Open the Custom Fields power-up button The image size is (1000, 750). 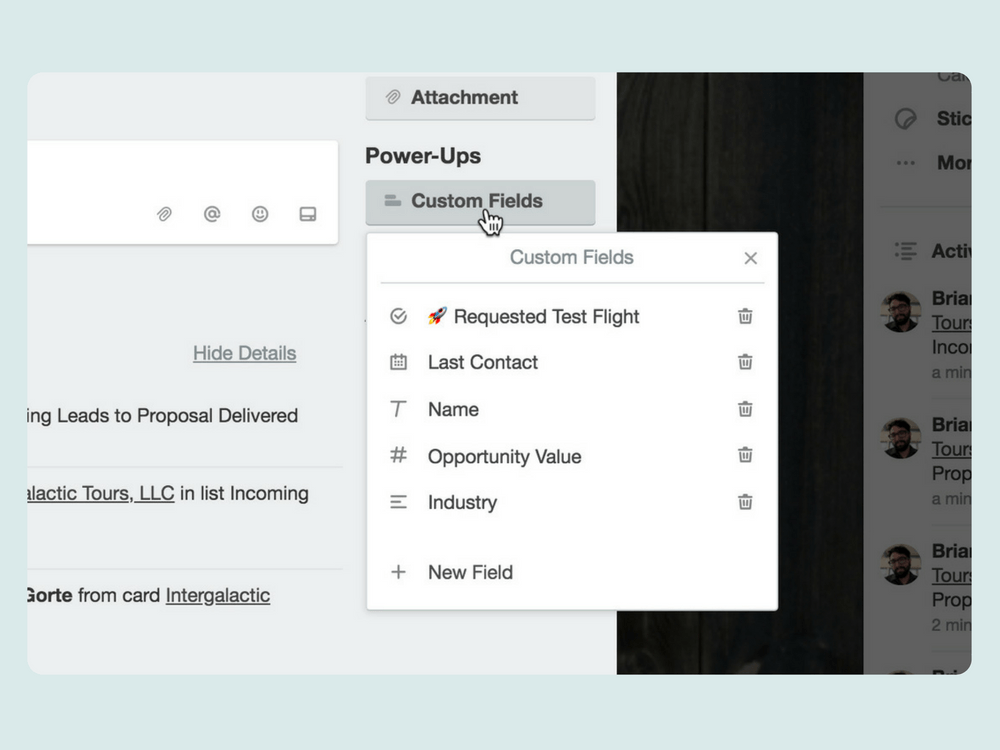click(x=480, y=202)
